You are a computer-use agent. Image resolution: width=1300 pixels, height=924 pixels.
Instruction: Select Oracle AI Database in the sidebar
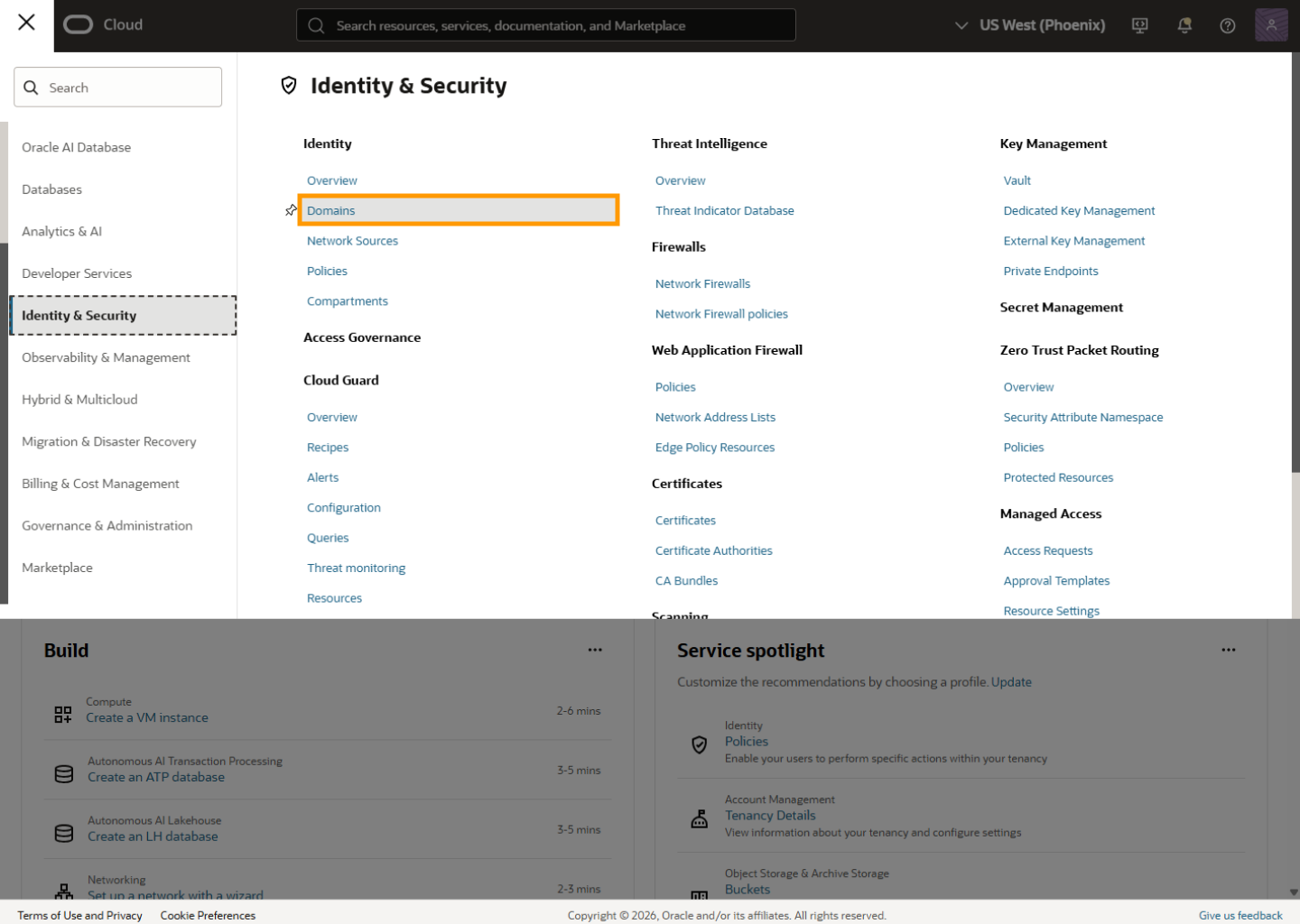77,147
